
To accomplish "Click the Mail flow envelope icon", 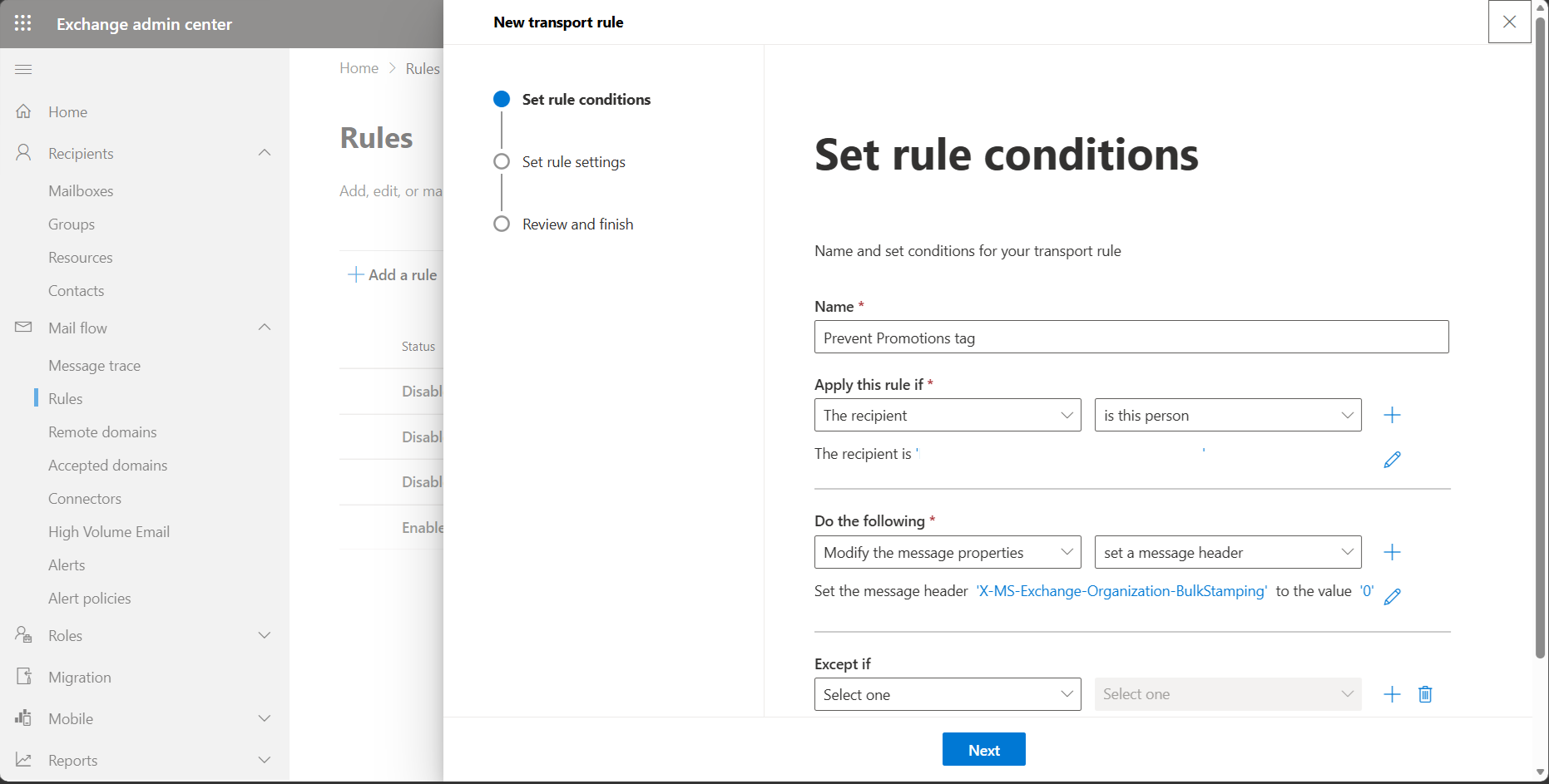I will 23,328.
